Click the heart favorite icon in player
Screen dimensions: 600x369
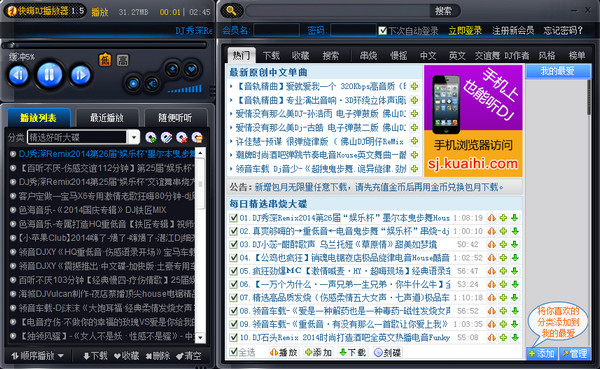coord(191,69)
